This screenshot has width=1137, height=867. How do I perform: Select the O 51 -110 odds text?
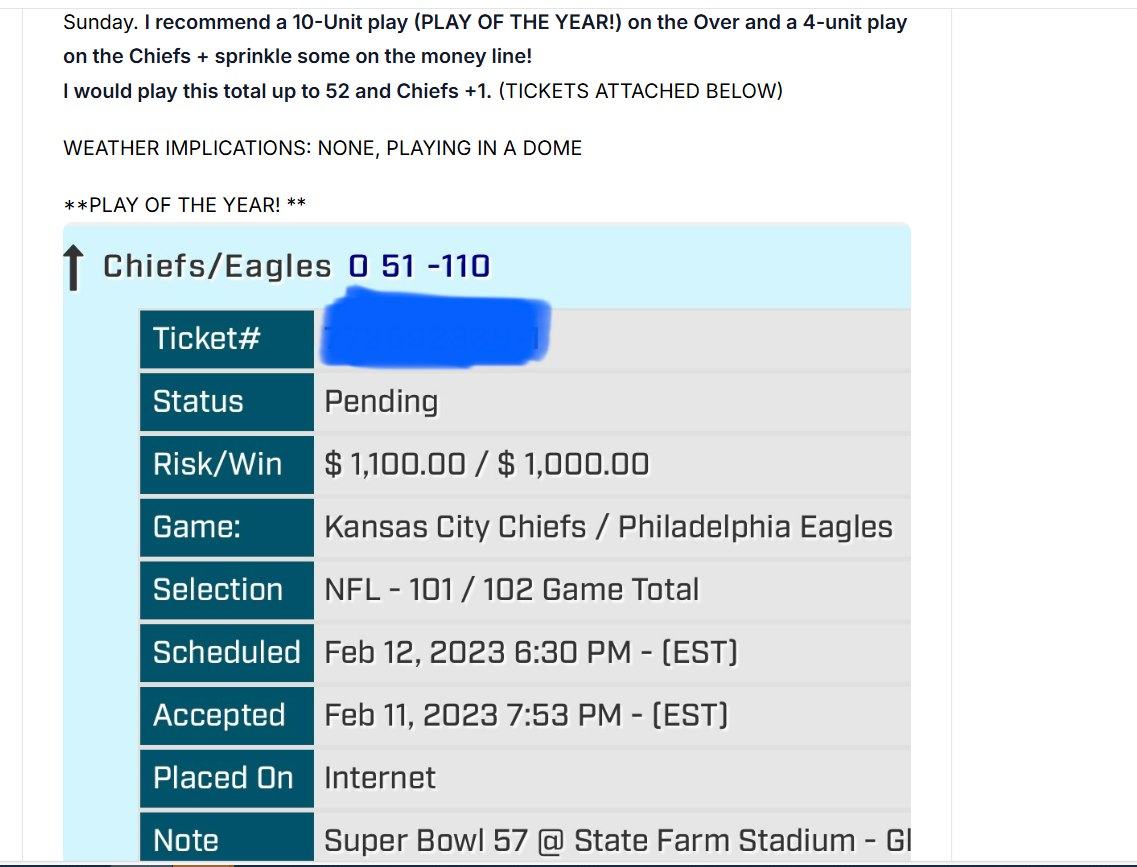coord(419,266)
